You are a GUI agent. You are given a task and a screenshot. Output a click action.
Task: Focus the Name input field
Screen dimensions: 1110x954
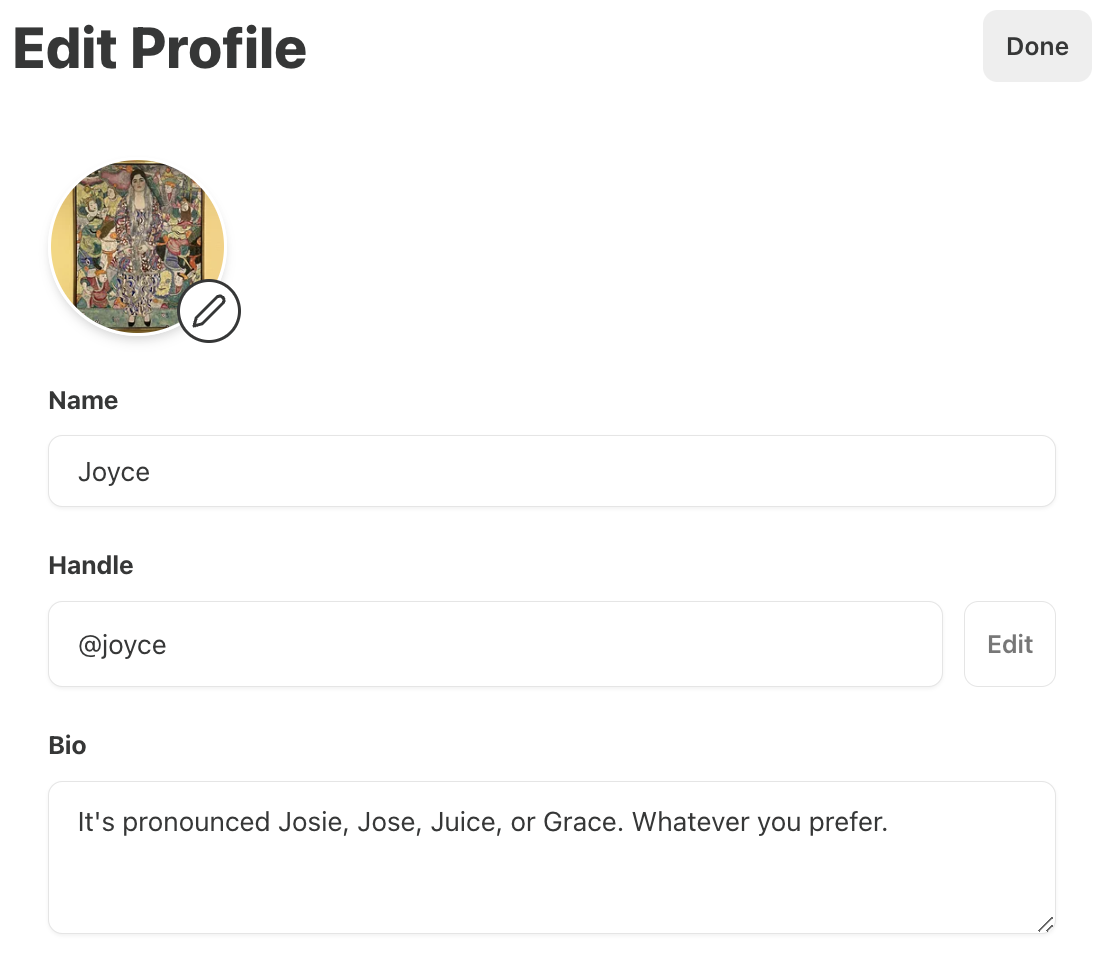coord(552,471)
